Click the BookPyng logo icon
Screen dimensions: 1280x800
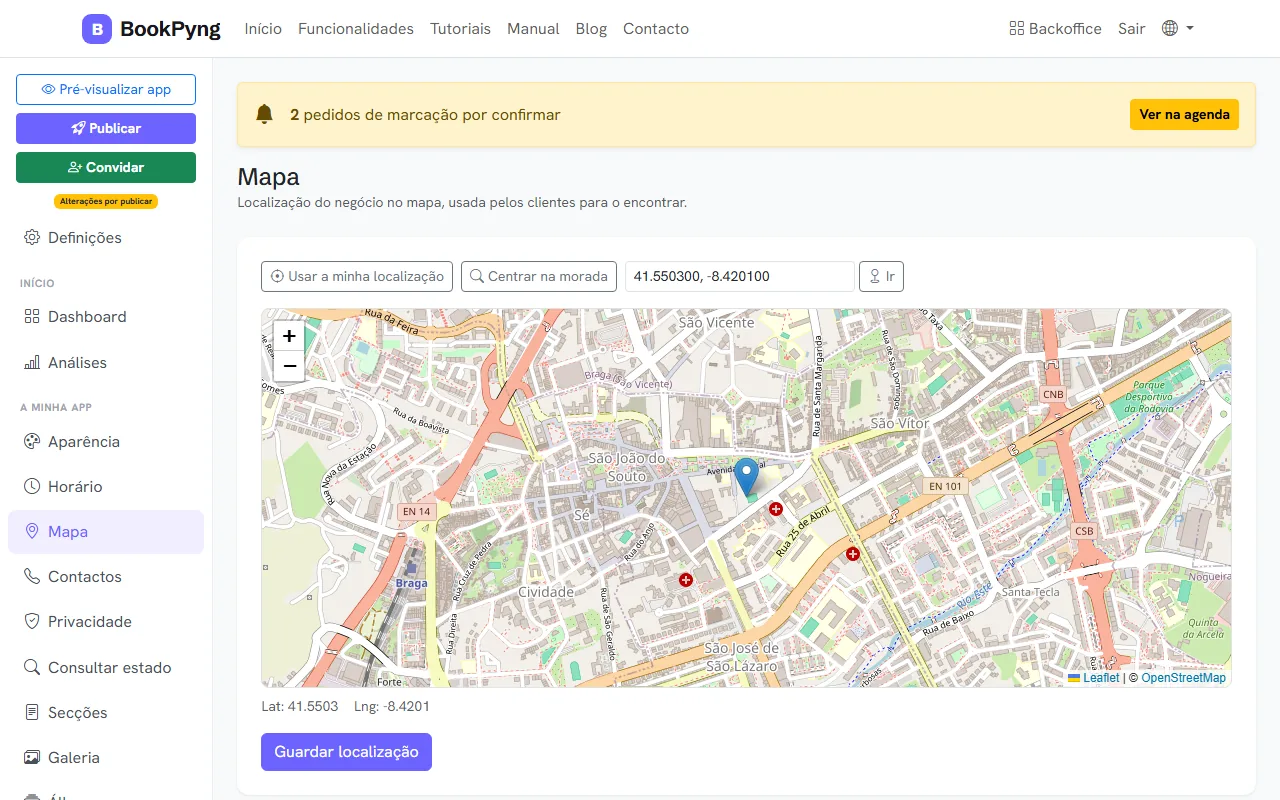[x=97, y=29]
